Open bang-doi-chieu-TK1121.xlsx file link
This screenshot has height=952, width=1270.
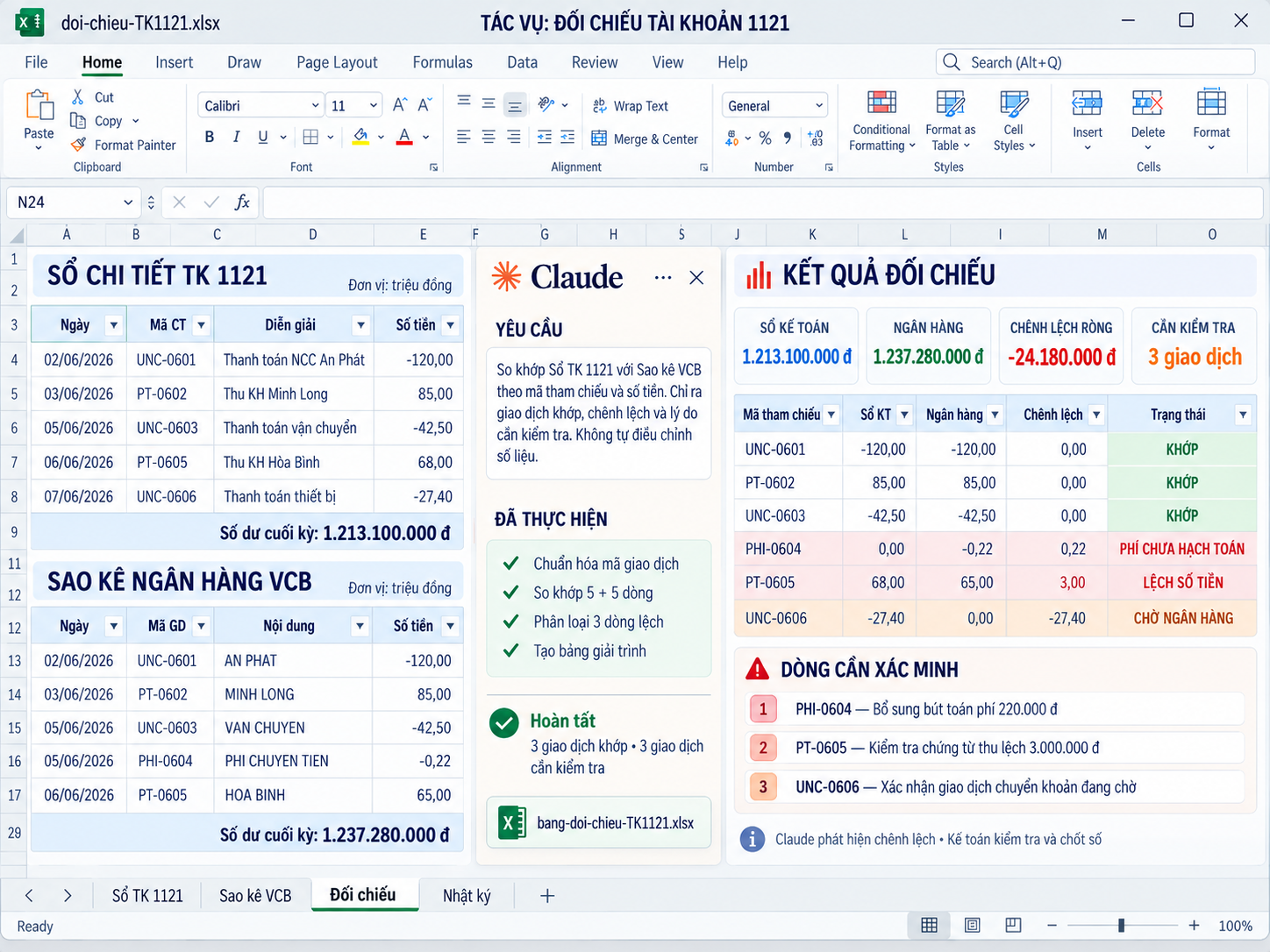pos(598,823)
